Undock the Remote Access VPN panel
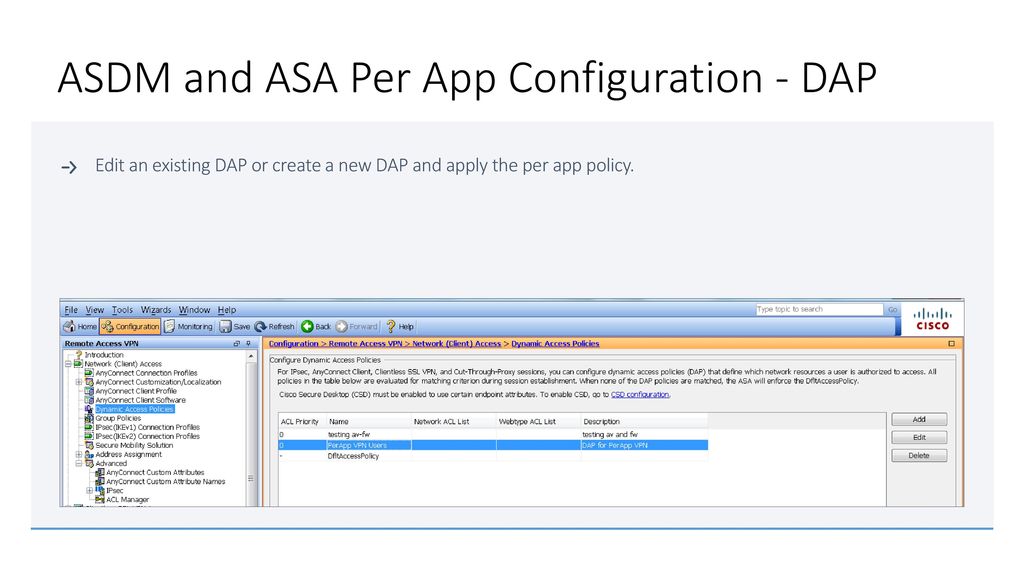Viewport: 1024px width, 576px height. 236,344
